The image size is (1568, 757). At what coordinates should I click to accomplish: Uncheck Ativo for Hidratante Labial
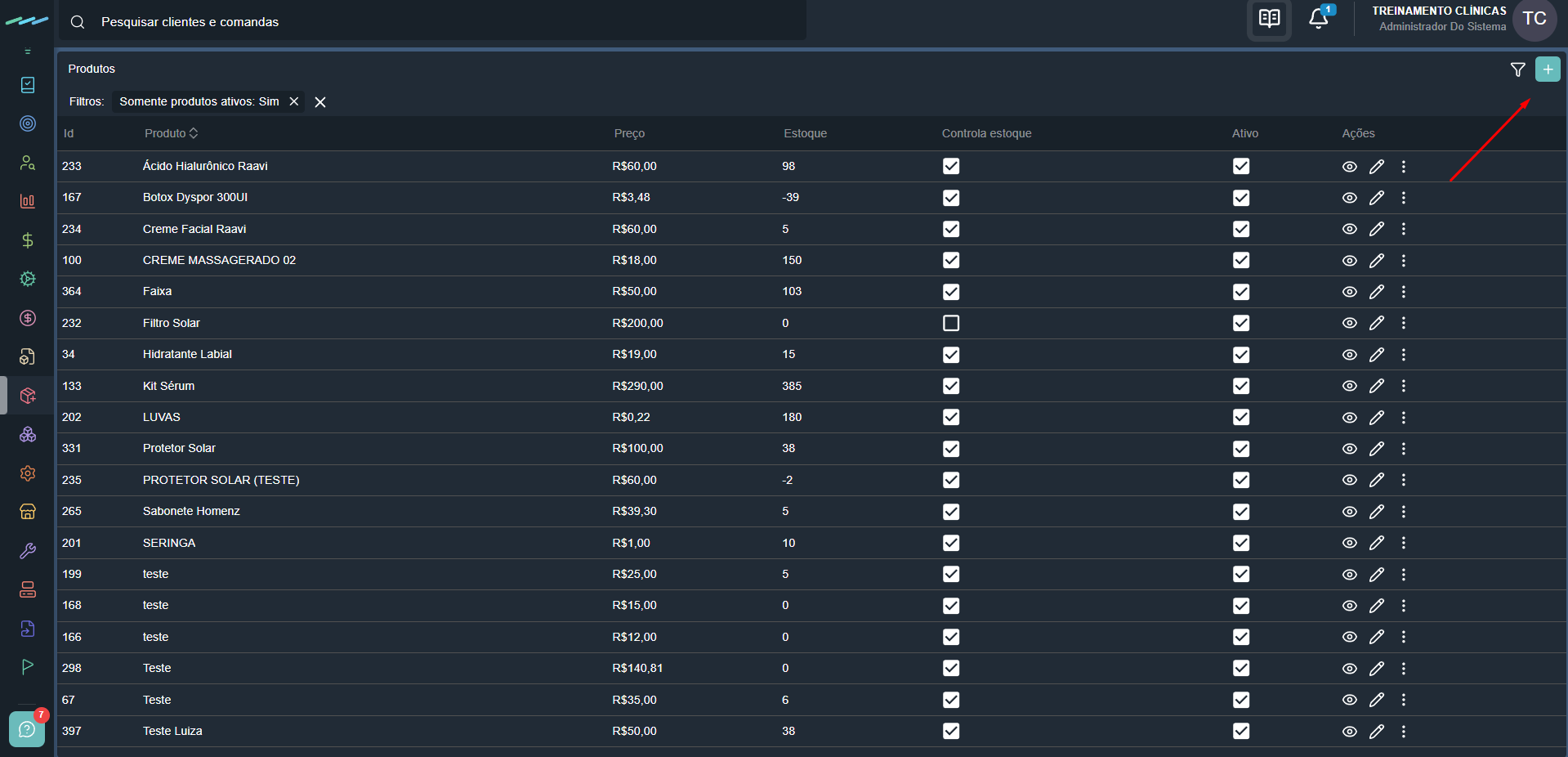coord(1241,355)
